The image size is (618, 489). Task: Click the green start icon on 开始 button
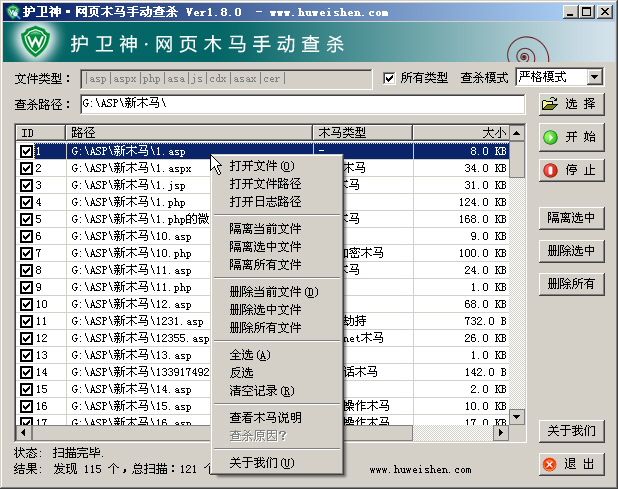pyautogui.click(x=550, y=138)
